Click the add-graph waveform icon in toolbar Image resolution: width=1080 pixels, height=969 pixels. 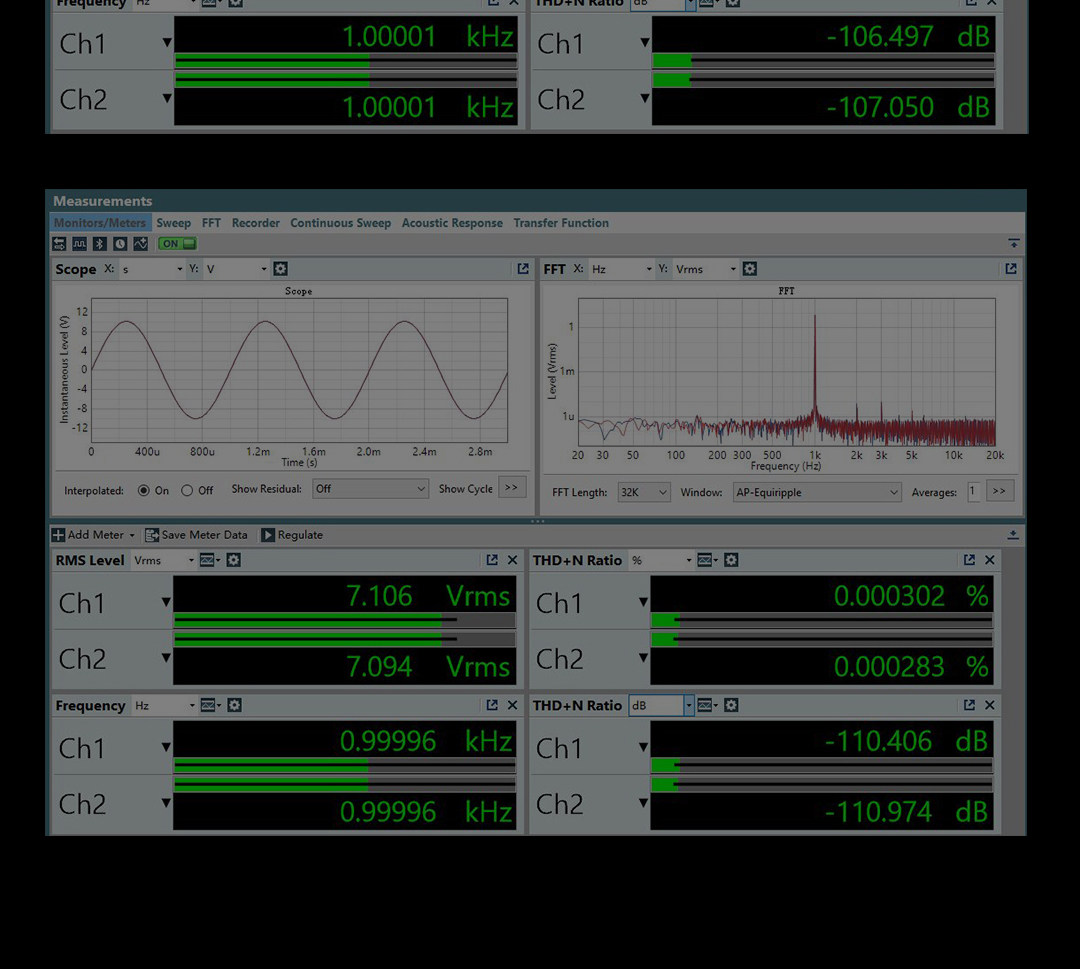(x=141, y=244)
